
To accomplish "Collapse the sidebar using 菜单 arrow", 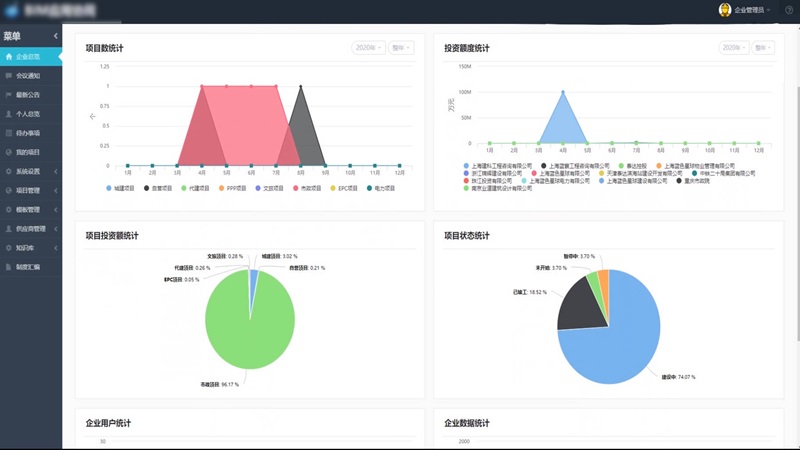I will point(55,37).
